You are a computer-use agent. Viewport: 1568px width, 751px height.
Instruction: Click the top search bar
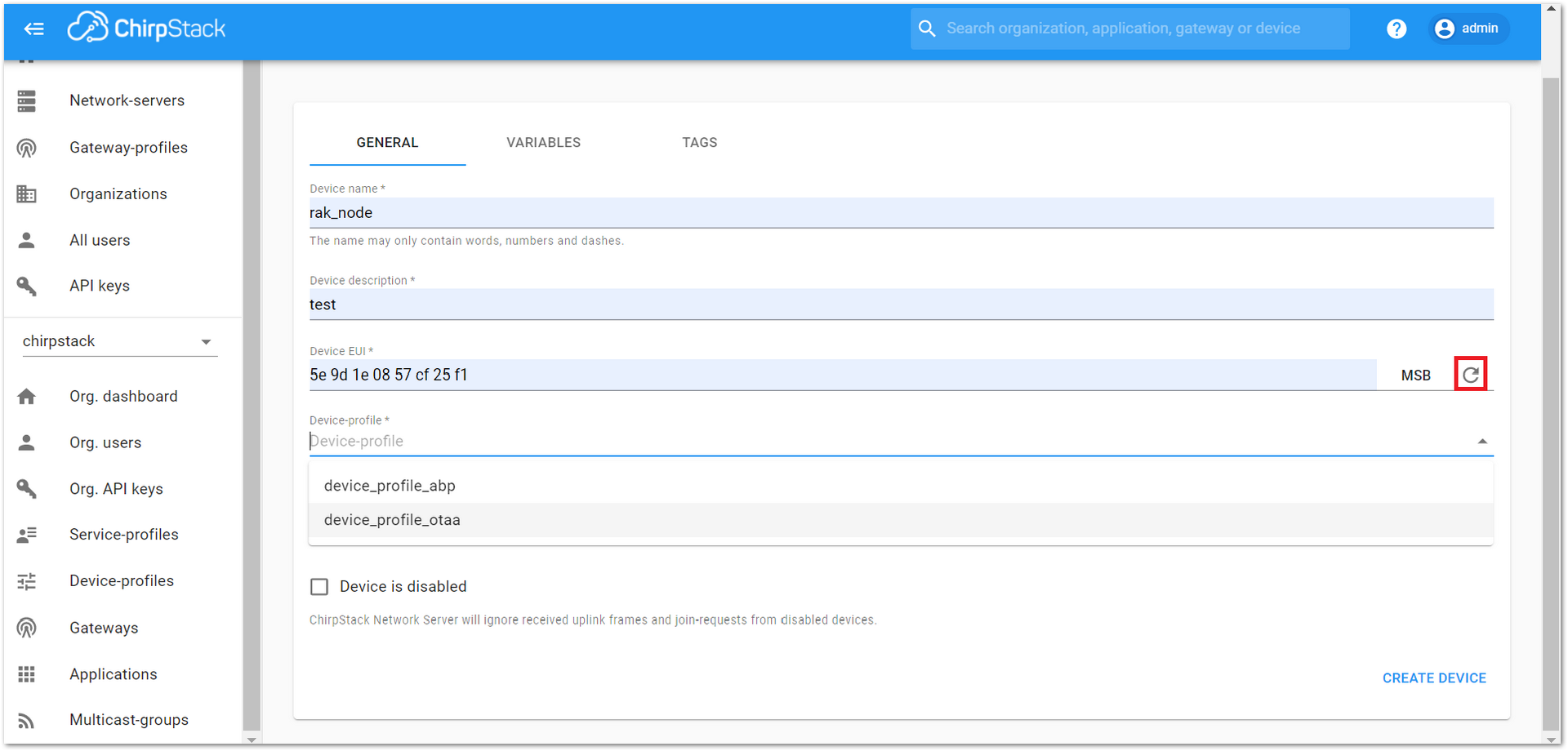click(x=1130, y=29)
